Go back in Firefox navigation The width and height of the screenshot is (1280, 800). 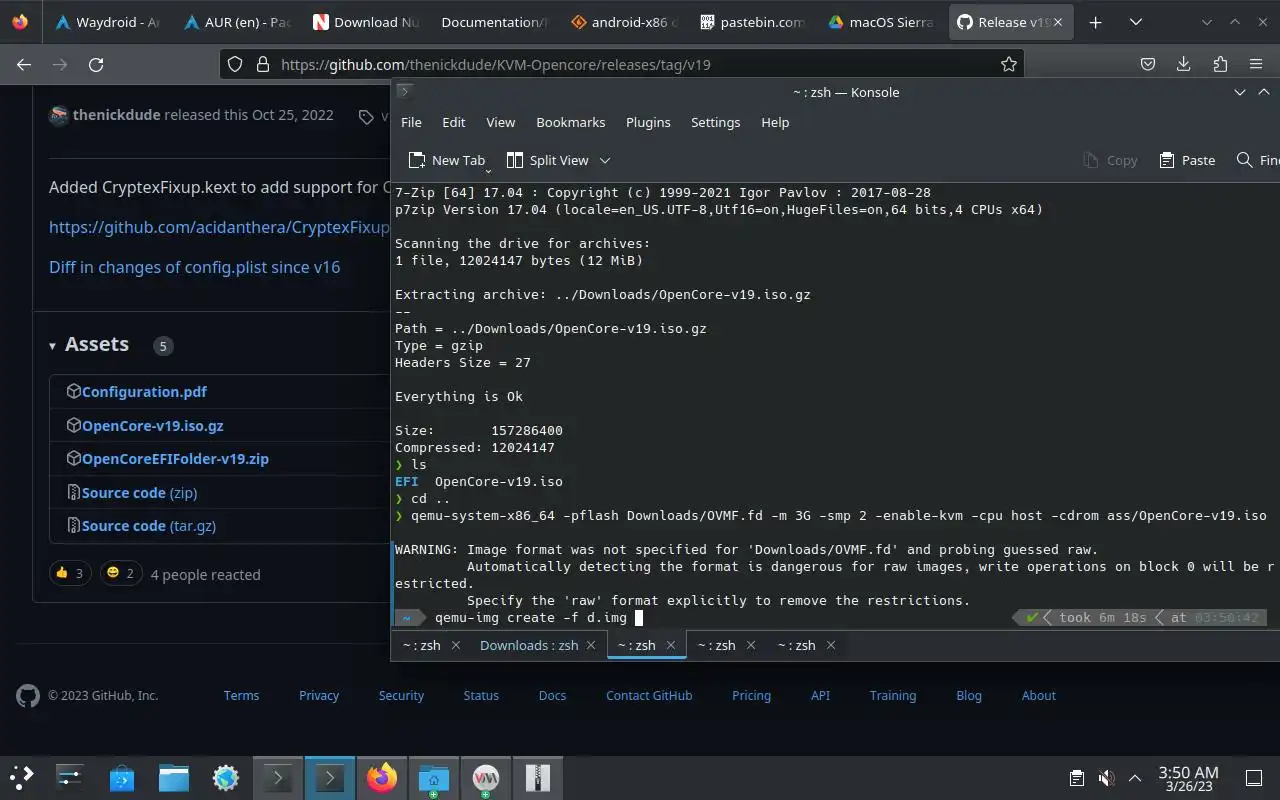[24, 64]
